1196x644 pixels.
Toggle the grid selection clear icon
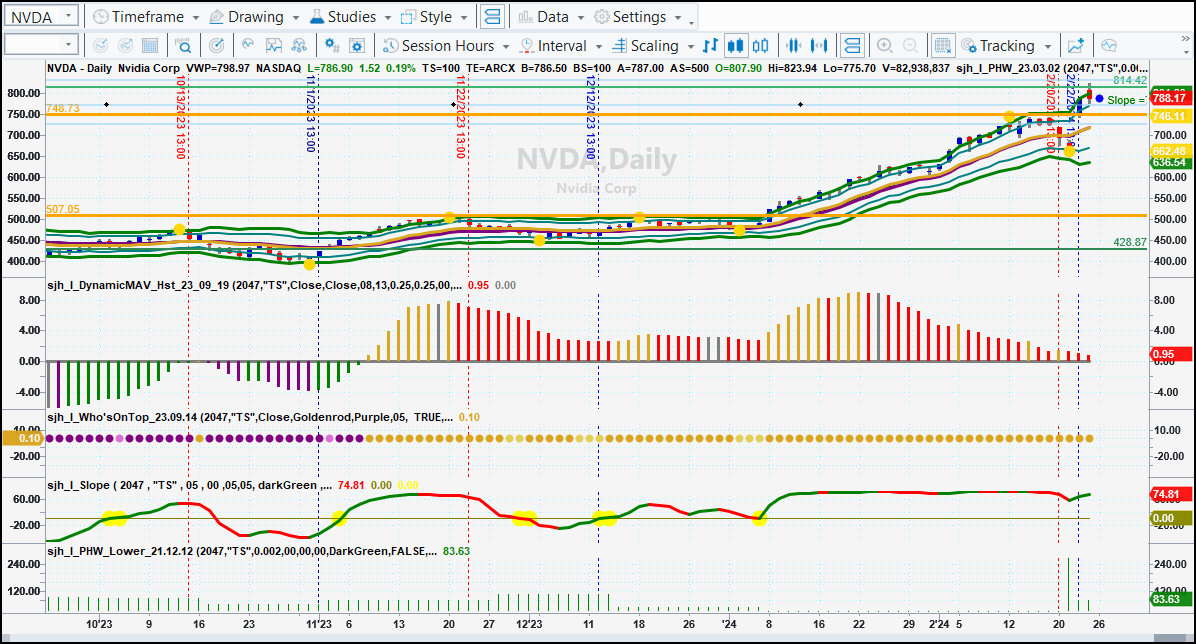tap(943, 46)
